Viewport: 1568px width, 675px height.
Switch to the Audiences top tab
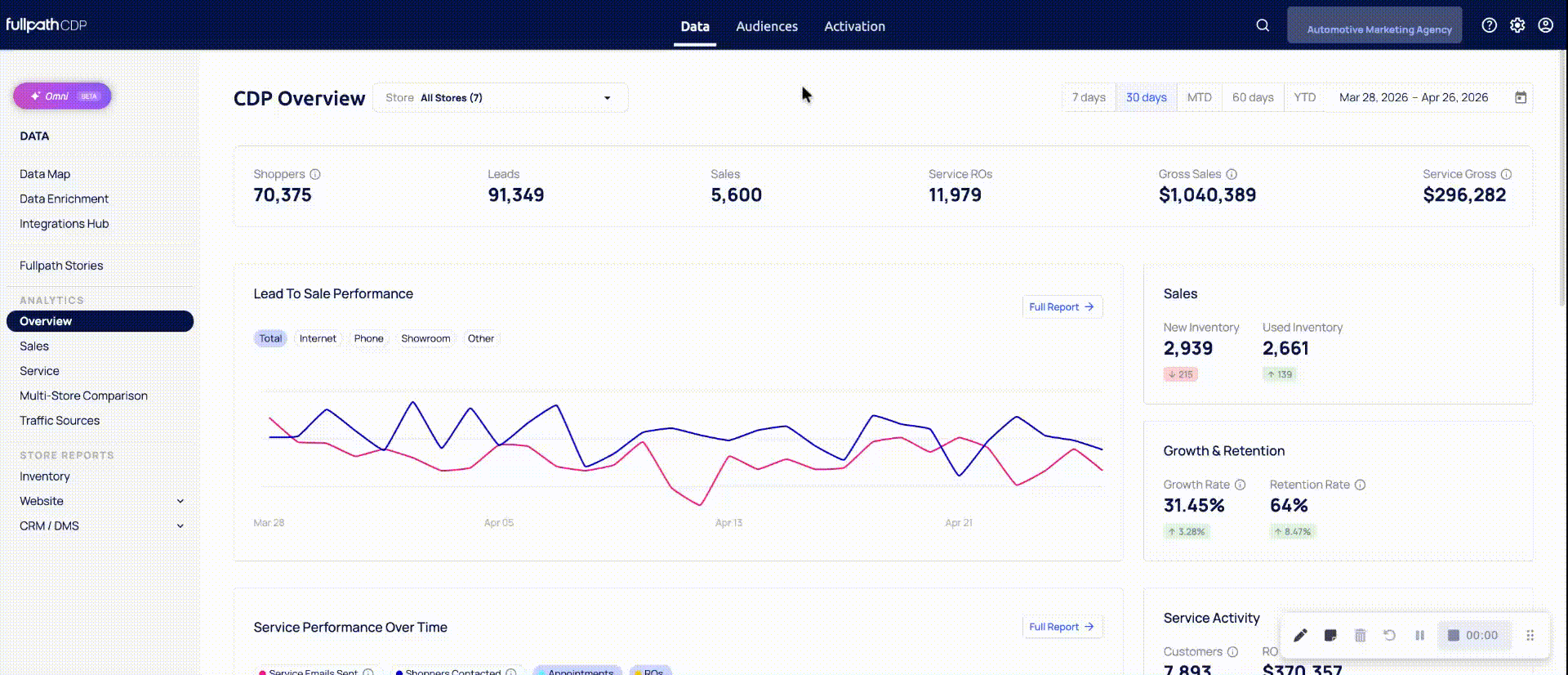click(767, 26)
